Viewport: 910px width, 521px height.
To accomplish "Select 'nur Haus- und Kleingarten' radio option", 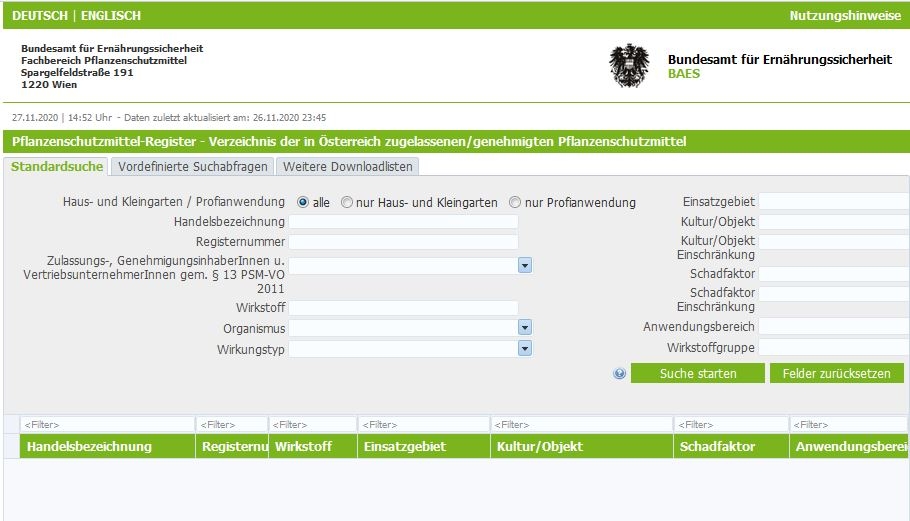I will click(x=347, y=202).
